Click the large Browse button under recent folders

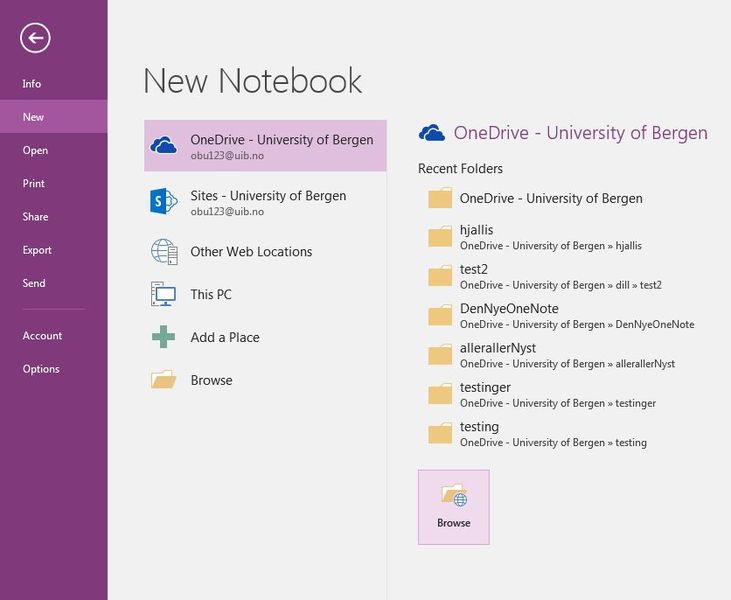454,507
